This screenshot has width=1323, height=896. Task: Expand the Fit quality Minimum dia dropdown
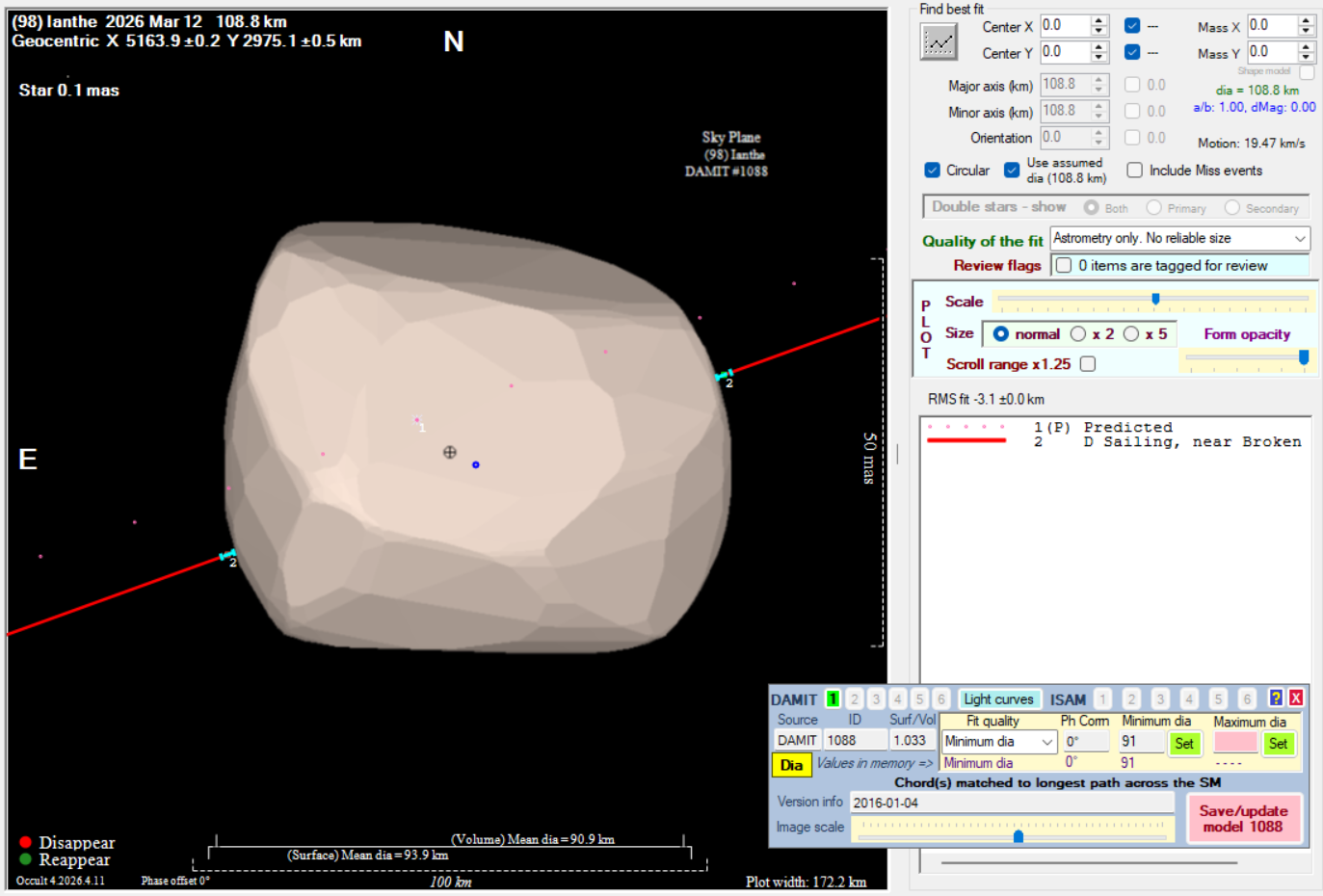1047,742
